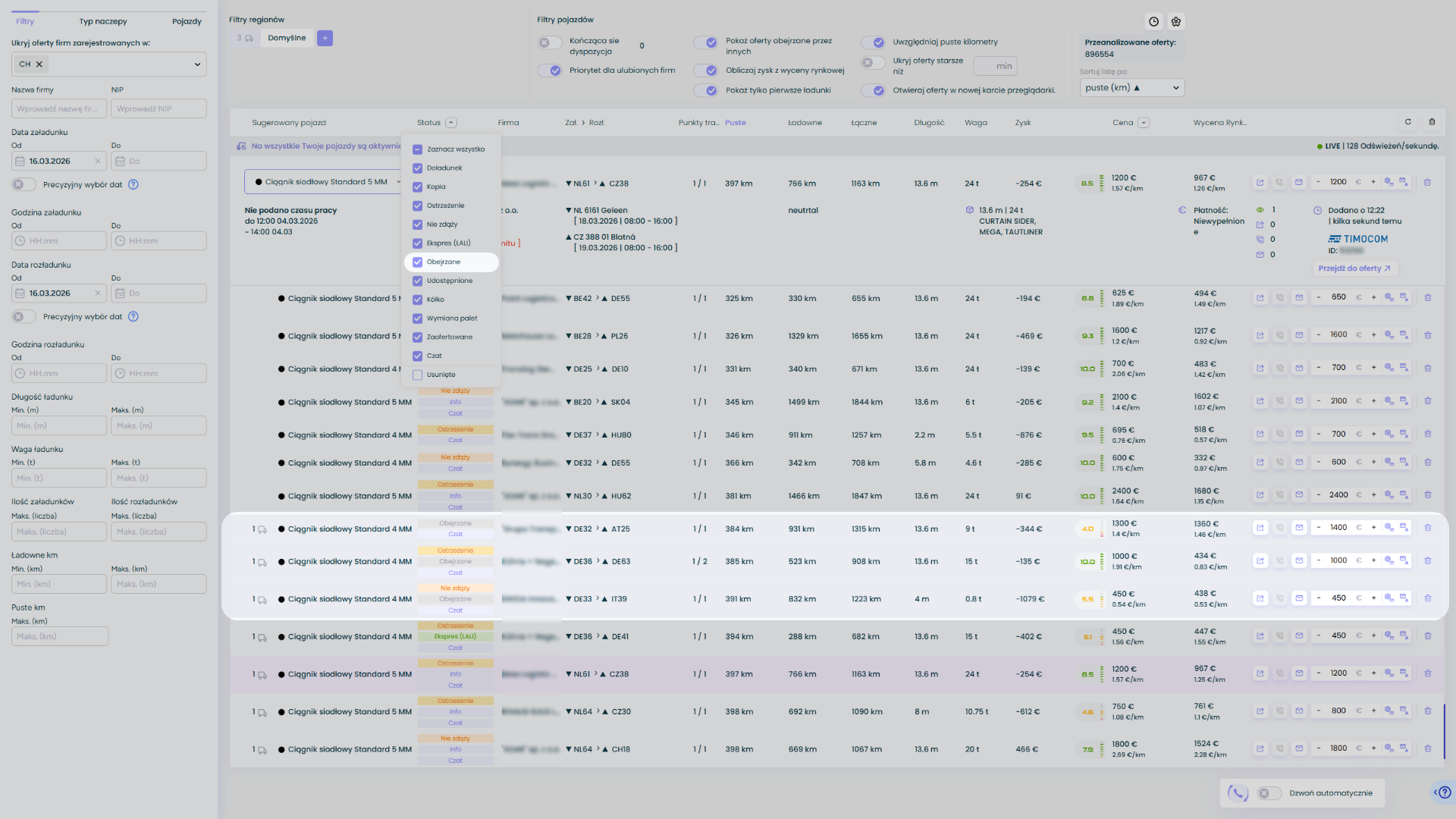Uncheck the Obejrzane status checkbox
Screen dimensions: 1456x819
(x=417, y=262)
